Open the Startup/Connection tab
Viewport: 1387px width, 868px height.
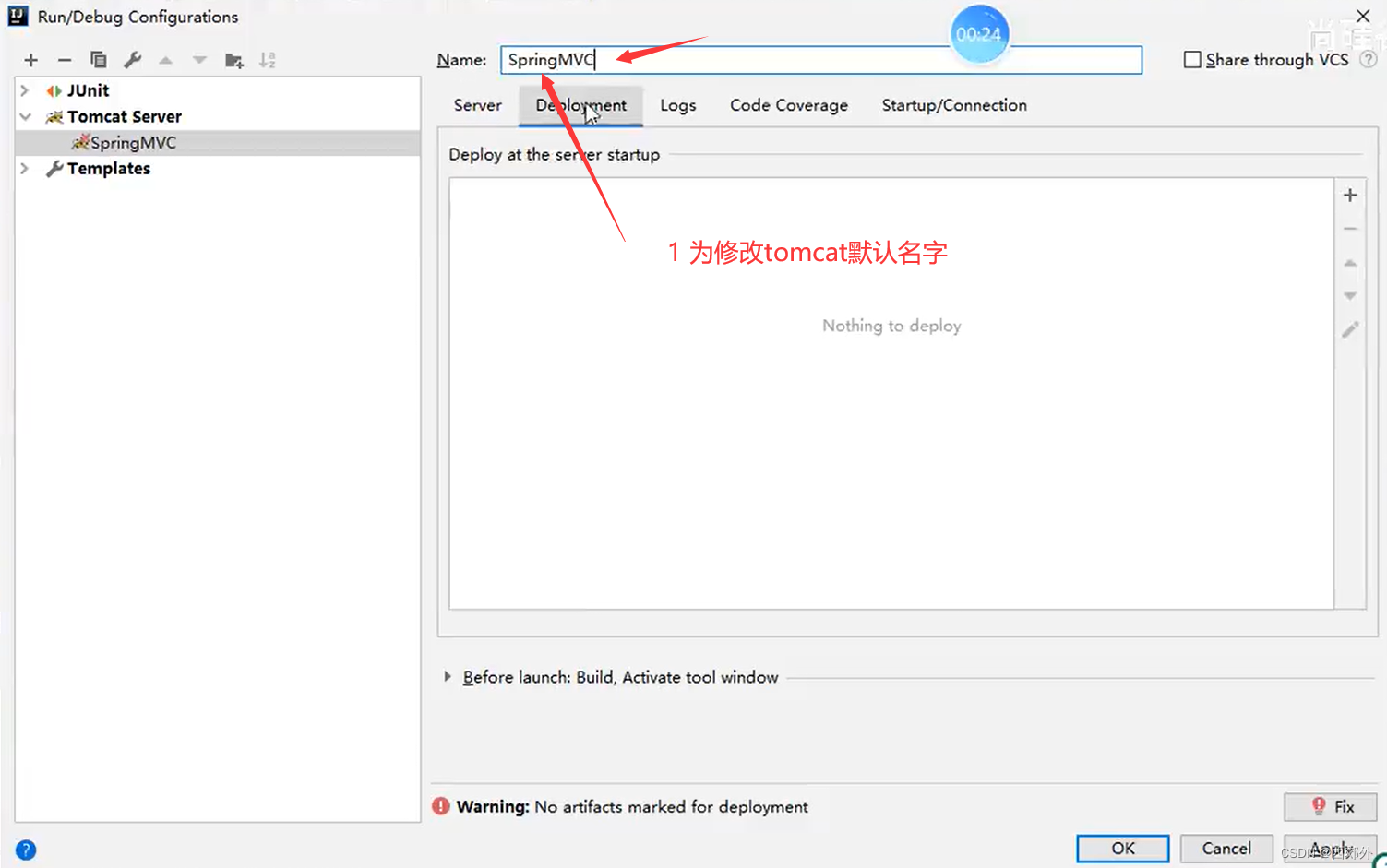(954, 105)
